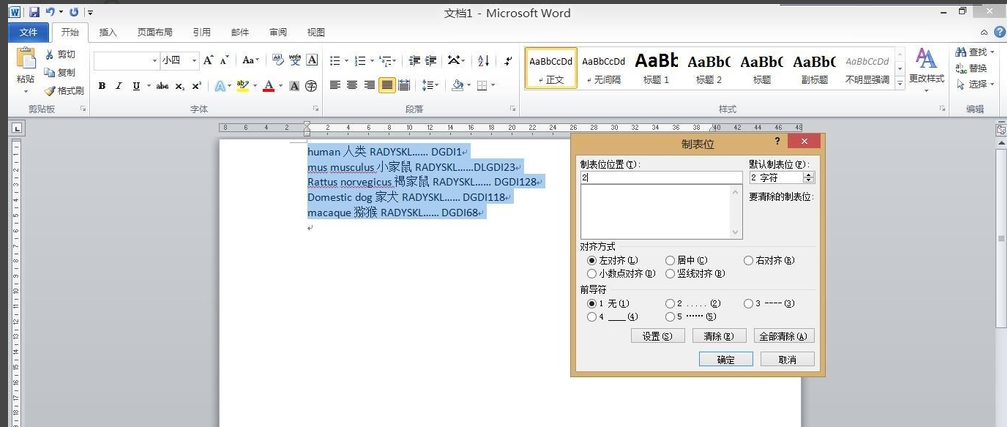
Task: Center-align the paragraph text
Action: coord(352,86)
